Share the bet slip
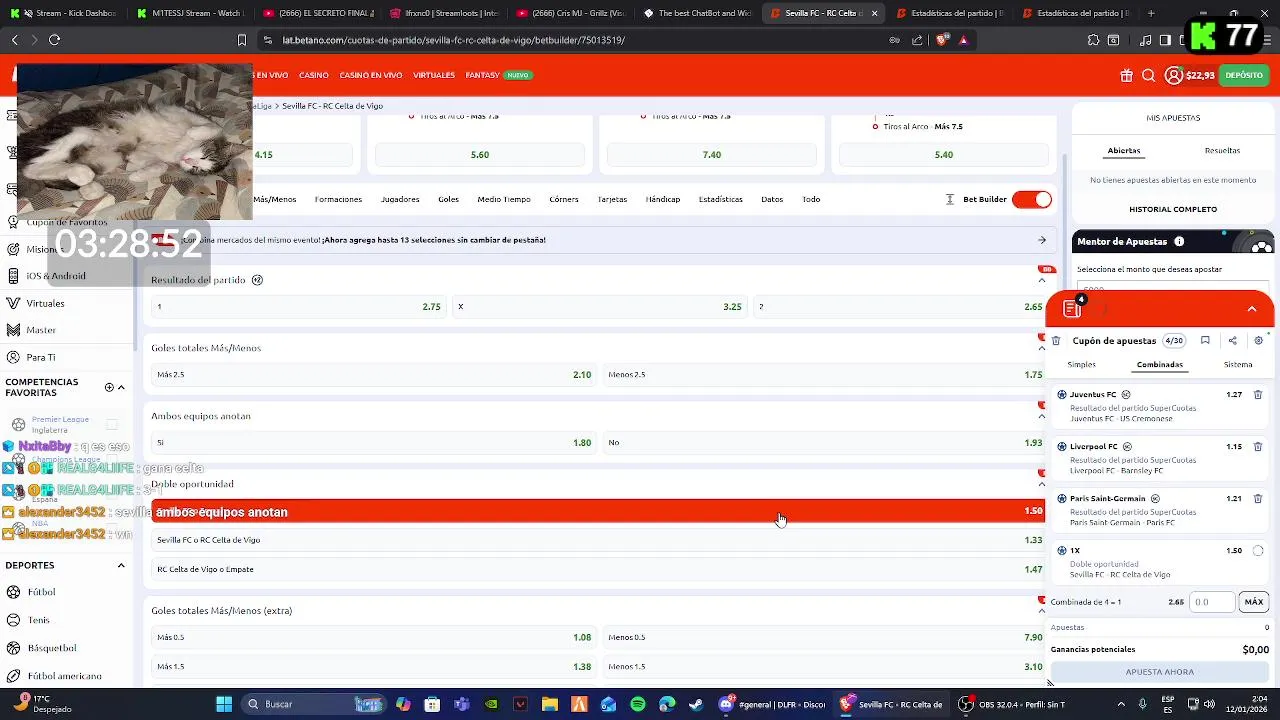This screenshot has height=720, width=1280. click(1232, 341)
